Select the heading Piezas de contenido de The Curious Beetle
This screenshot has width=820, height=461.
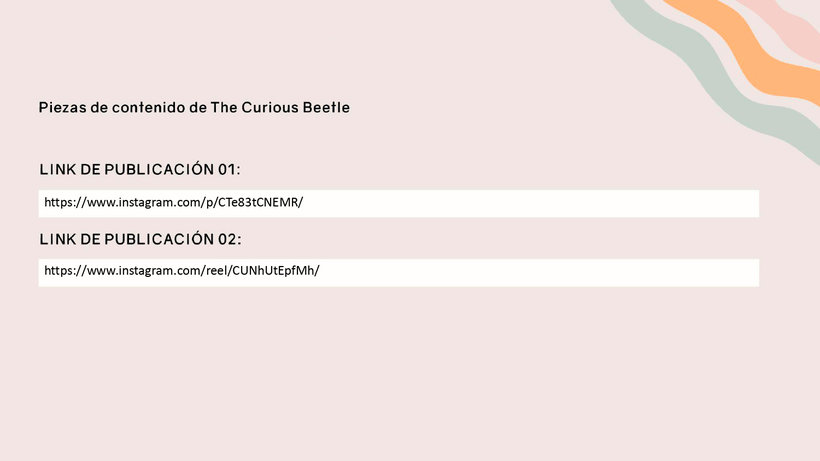point(194,108)
